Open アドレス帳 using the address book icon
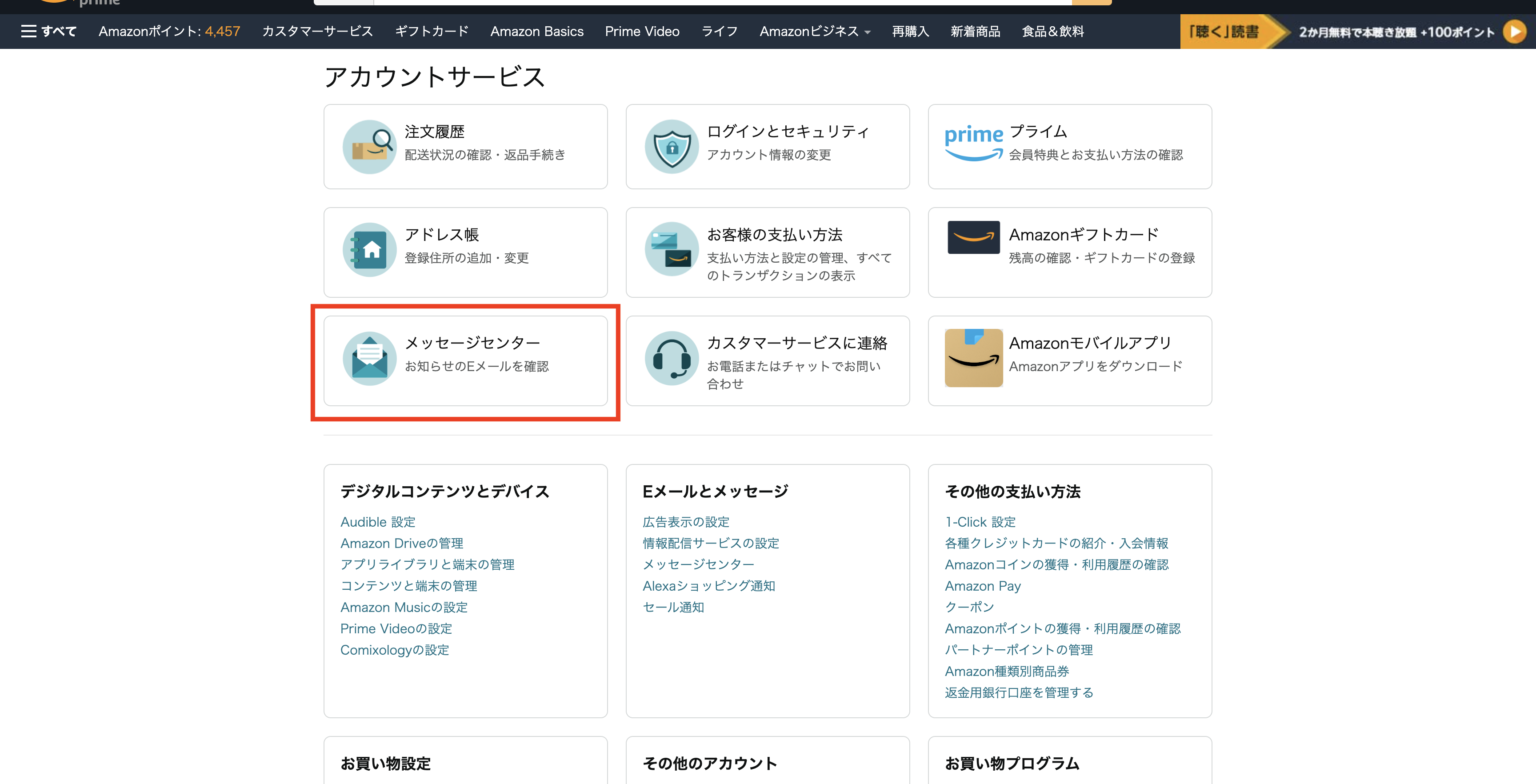Viewport: 1536px width, 784px height. (369, 251)
